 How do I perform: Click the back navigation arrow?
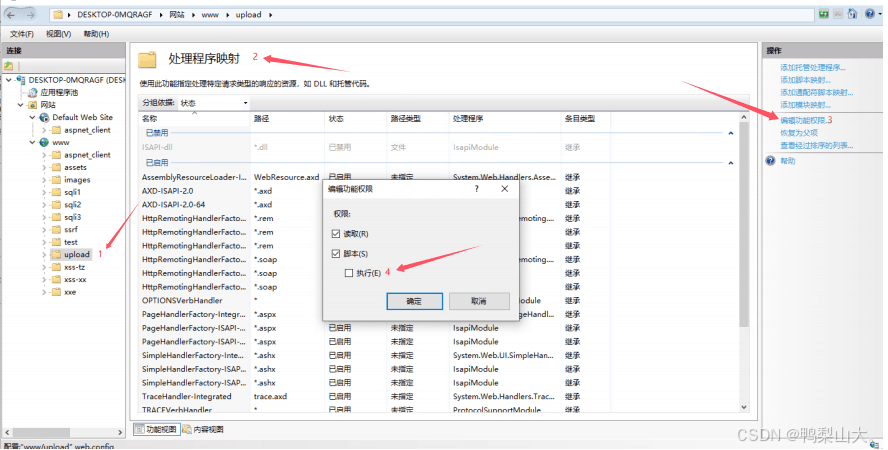[12, 15]
